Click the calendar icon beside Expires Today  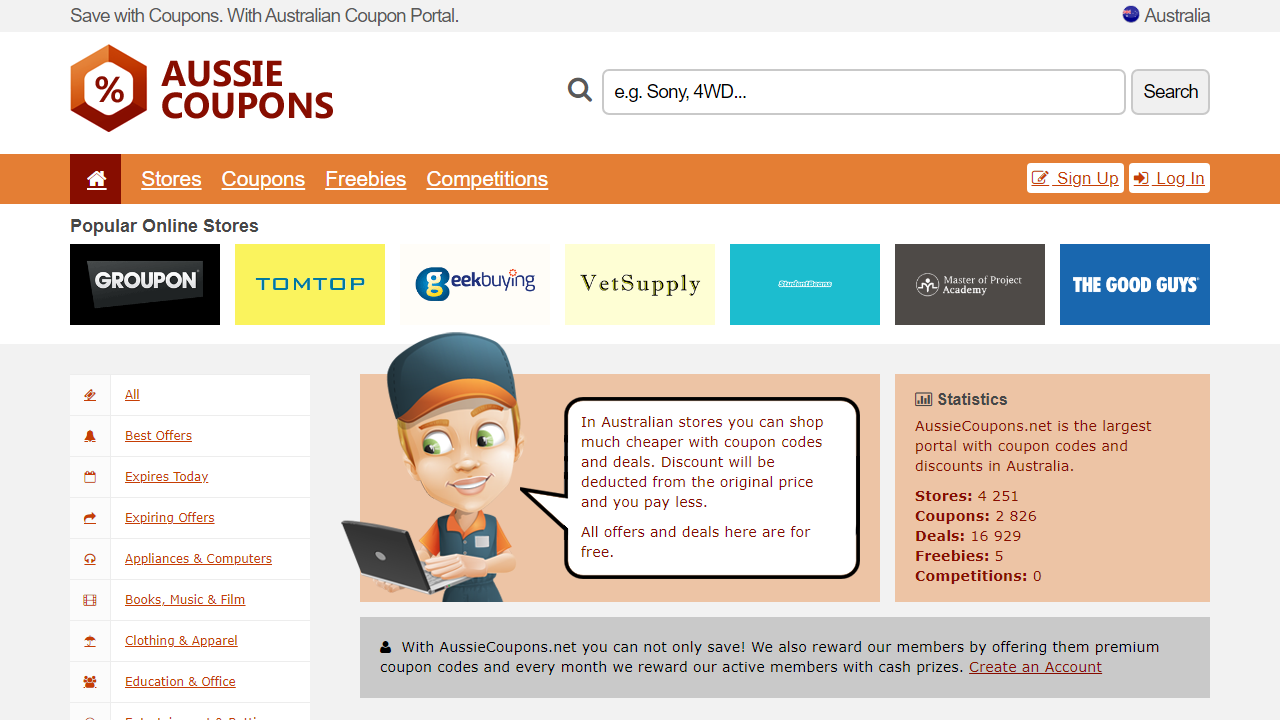point(90,477)
